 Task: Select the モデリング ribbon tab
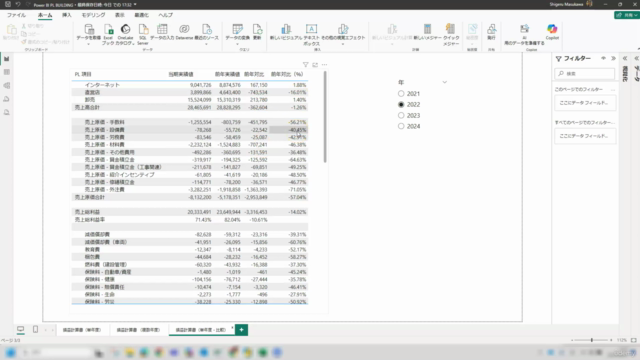coord(93,15)
